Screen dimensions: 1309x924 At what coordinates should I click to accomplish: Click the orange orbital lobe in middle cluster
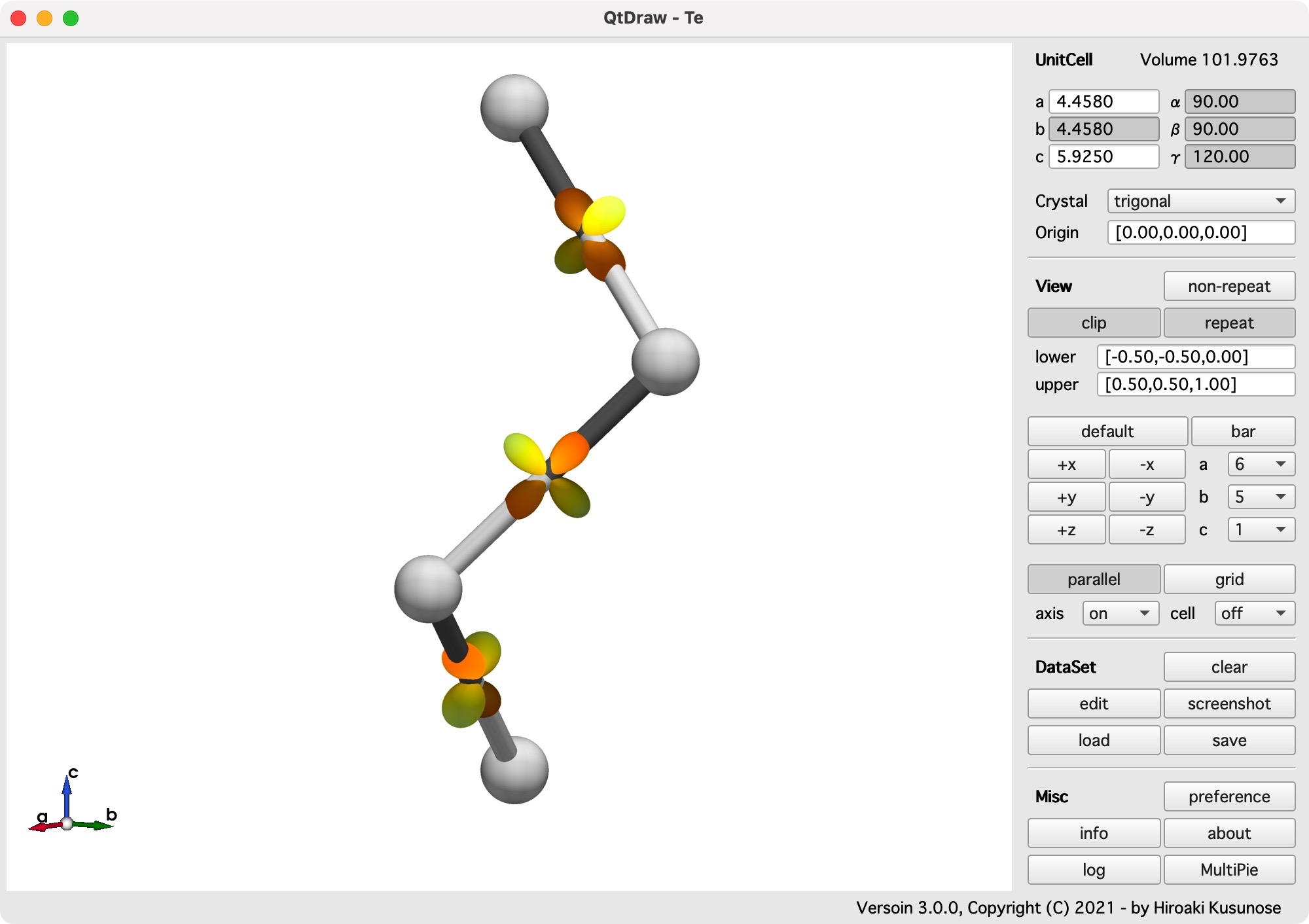click(x=569, y=452)
